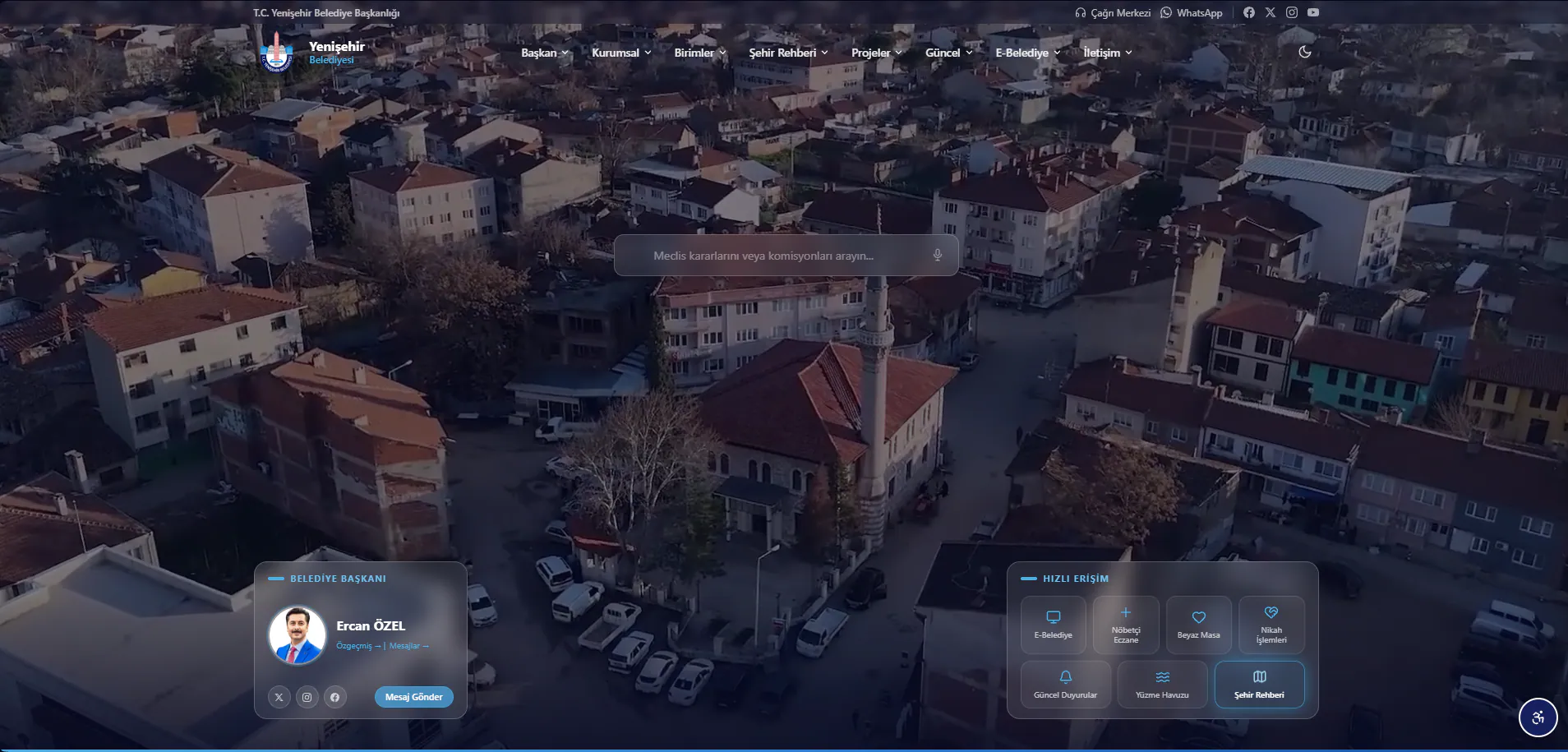Expand the Şehir Rehberi navigation dropdown
The height and width of the screenshot is (752, 1568).
[x=788, y=53]
